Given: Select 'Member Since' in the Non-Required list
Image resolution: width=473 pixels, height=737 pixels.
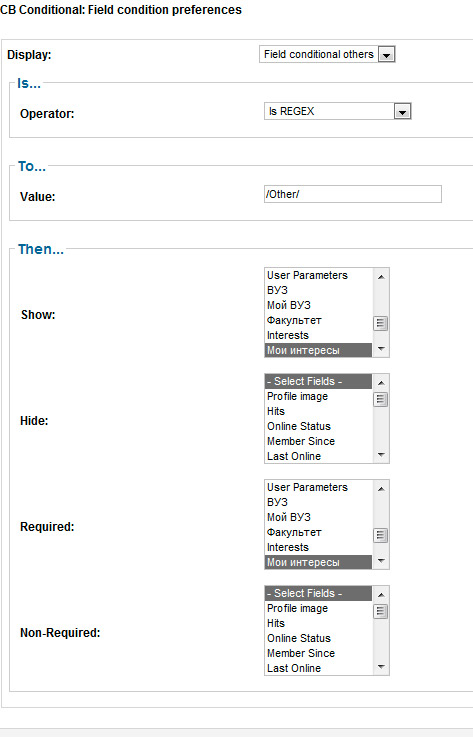Looking at the screenshot, I should point(319,653).
